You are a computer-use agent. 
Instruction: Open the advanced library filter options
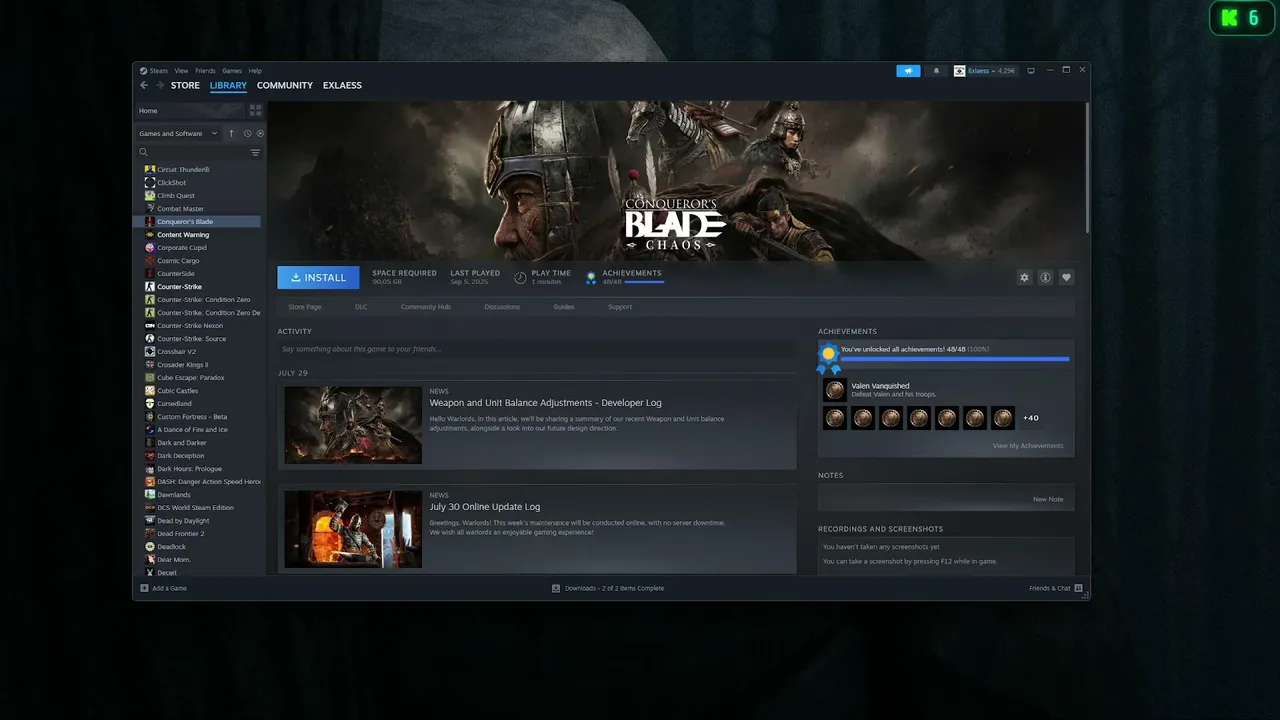tap(255, 152)
